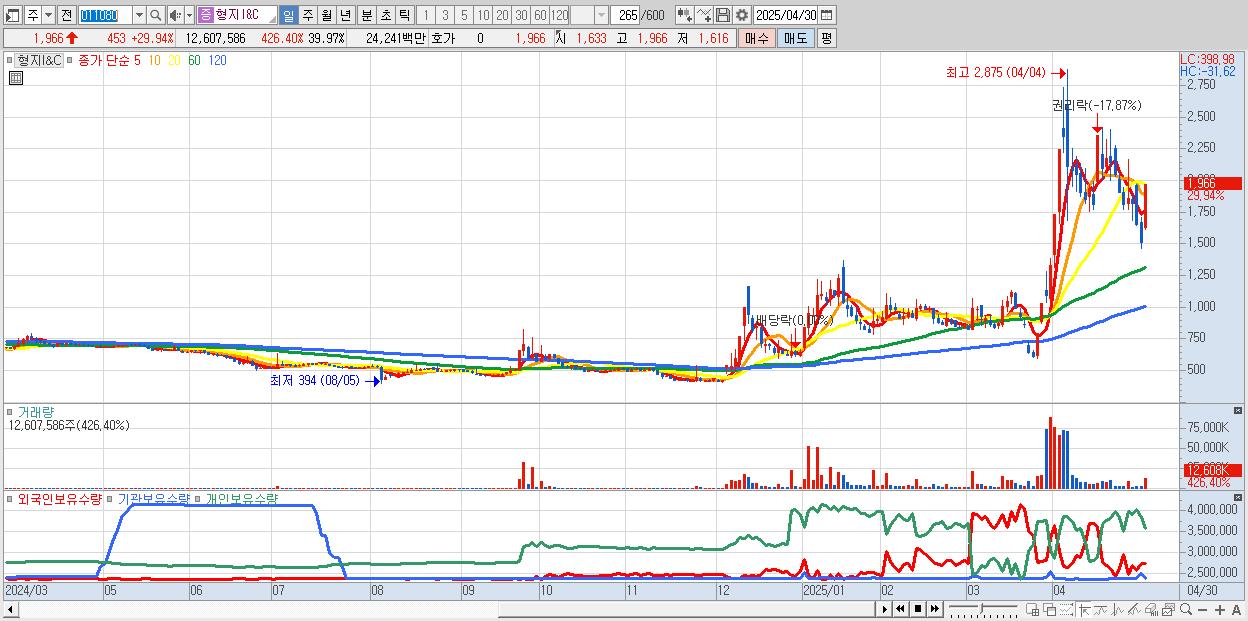
Task: Click the add-line-overlay icon next to candle icon
Action: [x=705, y=15]
